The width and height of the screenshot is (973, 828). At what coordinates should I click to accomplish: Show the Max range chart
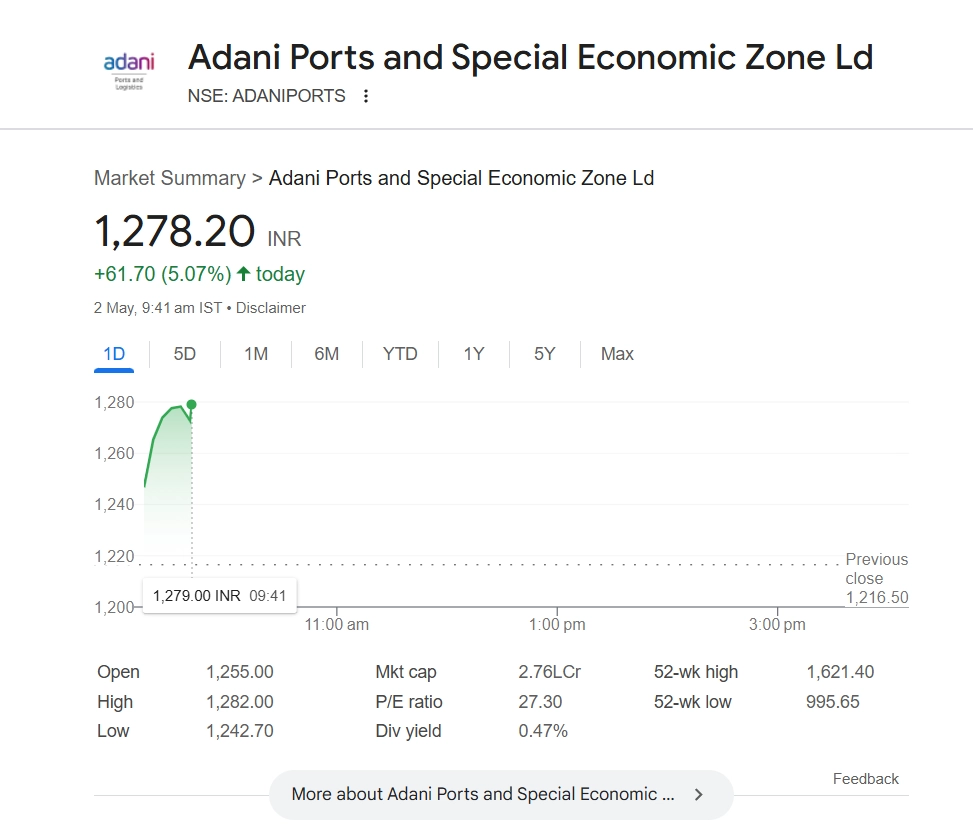coord(617,354)
